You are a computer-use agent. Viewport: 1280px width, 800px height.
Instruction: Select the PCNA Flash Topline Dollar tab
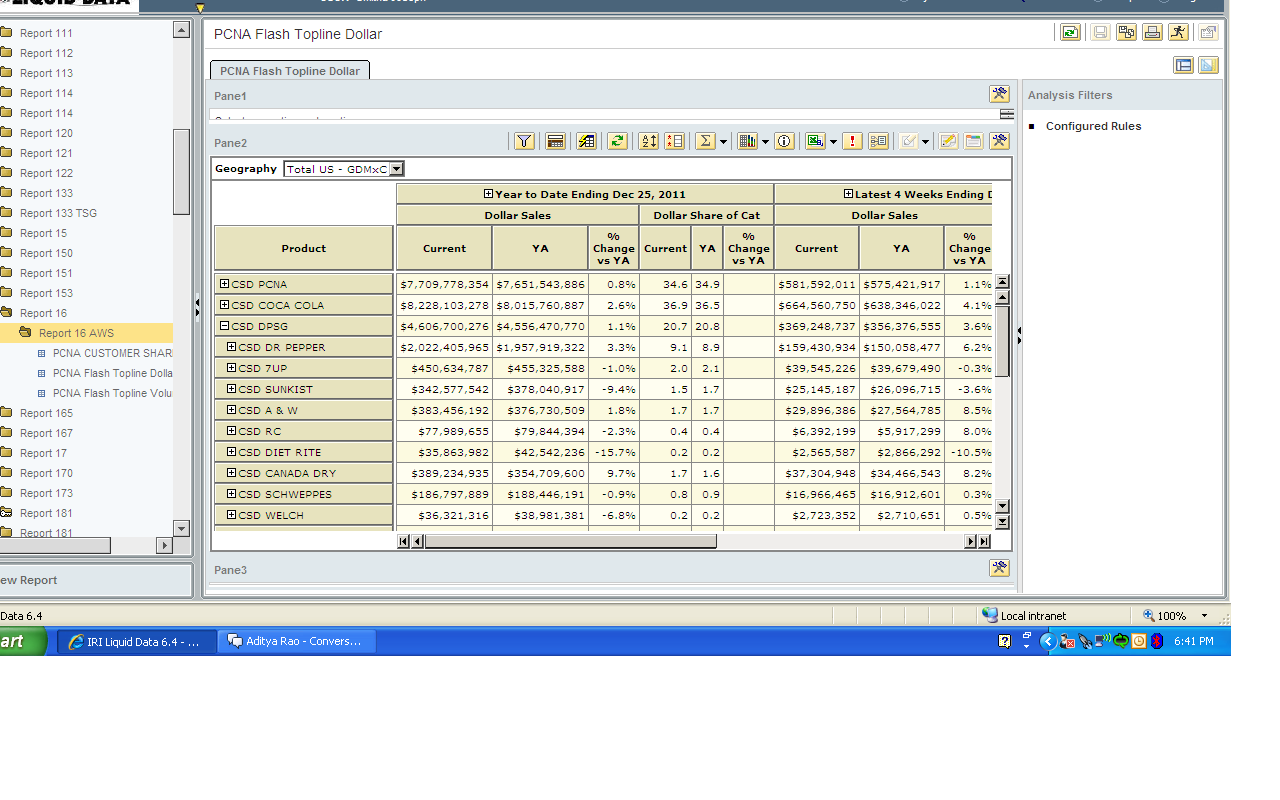tap(290, 71)
